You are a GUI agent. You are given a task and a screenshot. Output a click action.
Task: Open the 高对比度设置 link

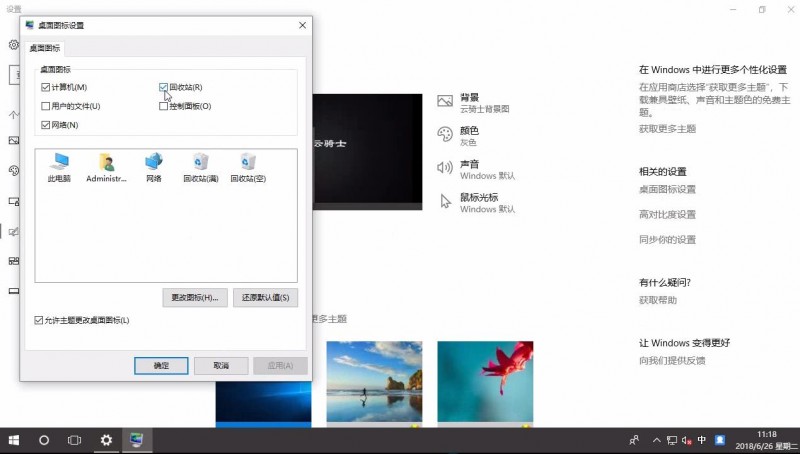click(x=667, y=214)
